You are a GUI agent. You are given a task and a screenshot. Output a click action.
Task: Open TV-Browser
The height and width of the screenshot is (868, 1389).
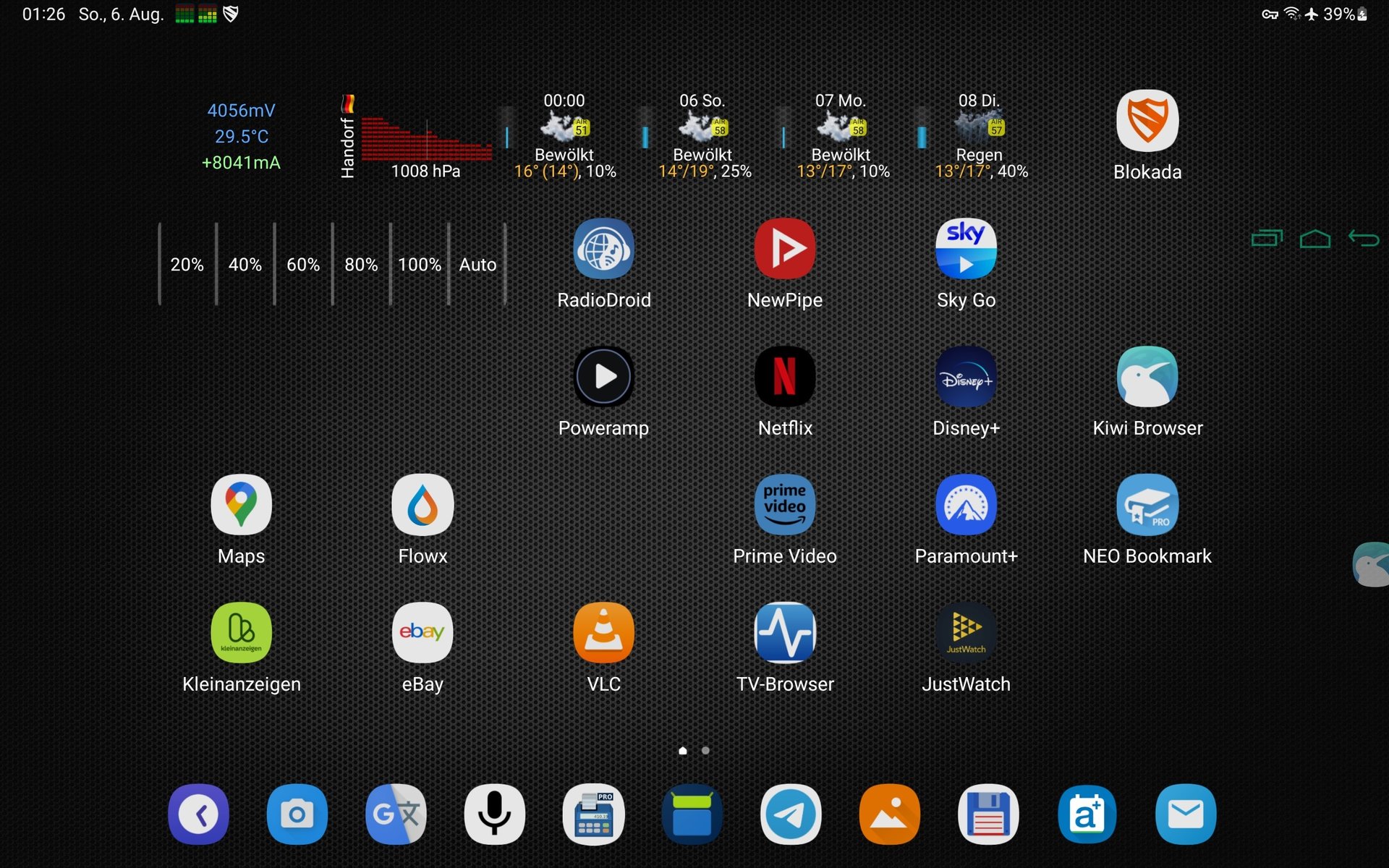(785, 633)
